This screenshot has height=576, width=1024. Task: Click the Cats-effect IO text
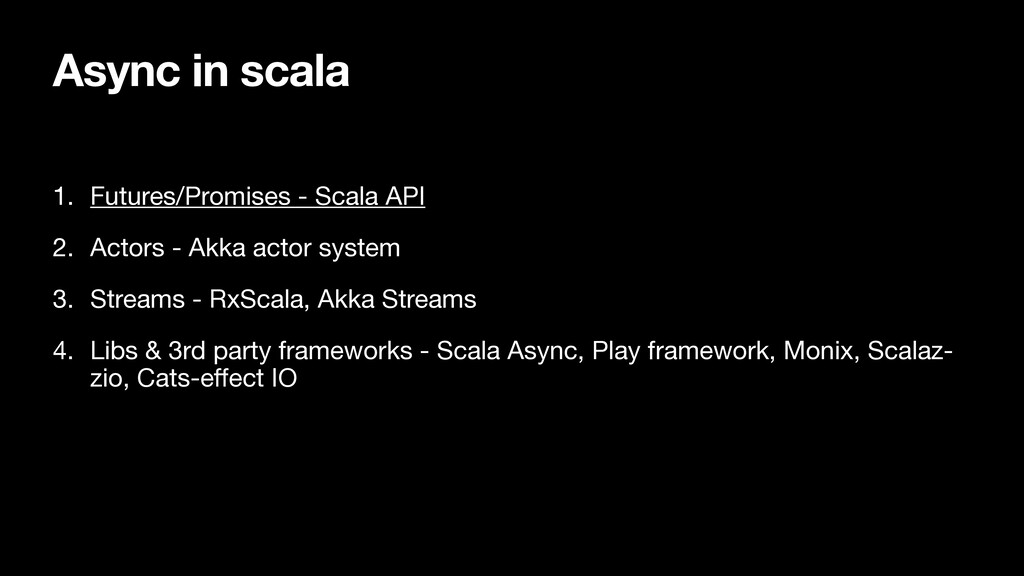click(217, 378)
